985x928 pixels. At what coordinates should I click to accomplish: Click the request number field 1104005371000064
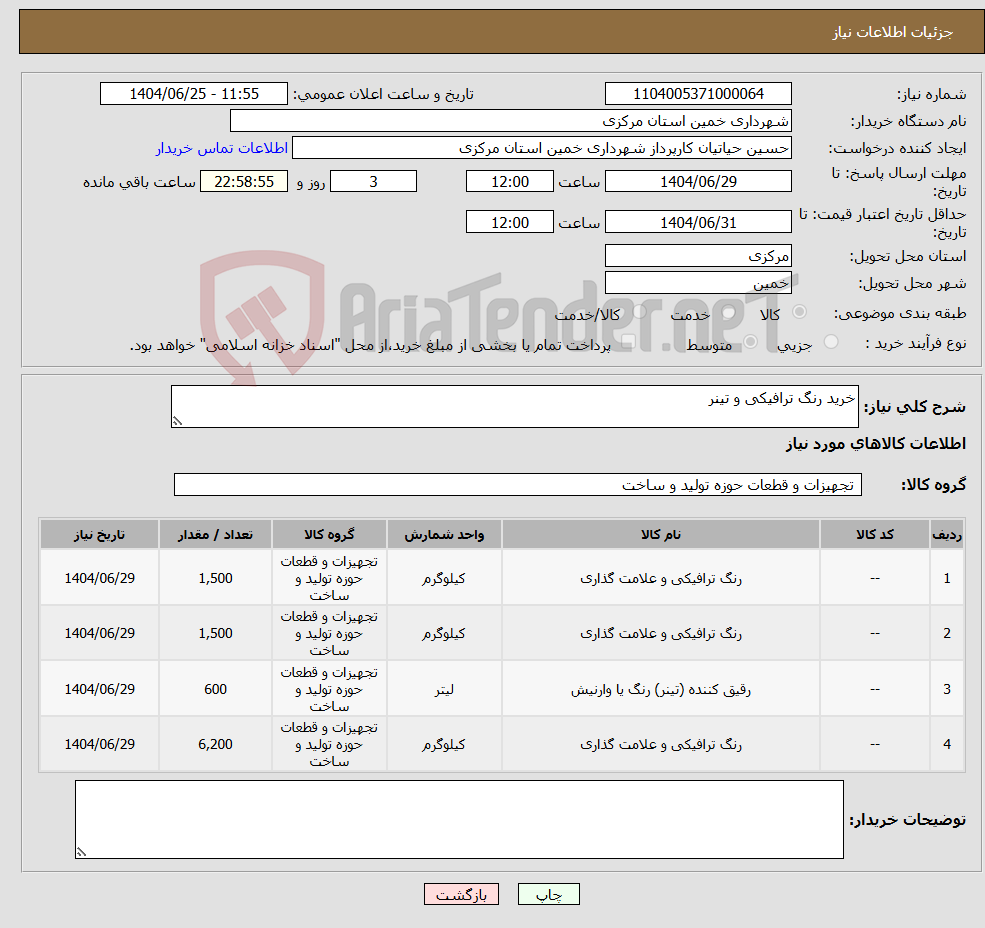click(x=698, y=93)
